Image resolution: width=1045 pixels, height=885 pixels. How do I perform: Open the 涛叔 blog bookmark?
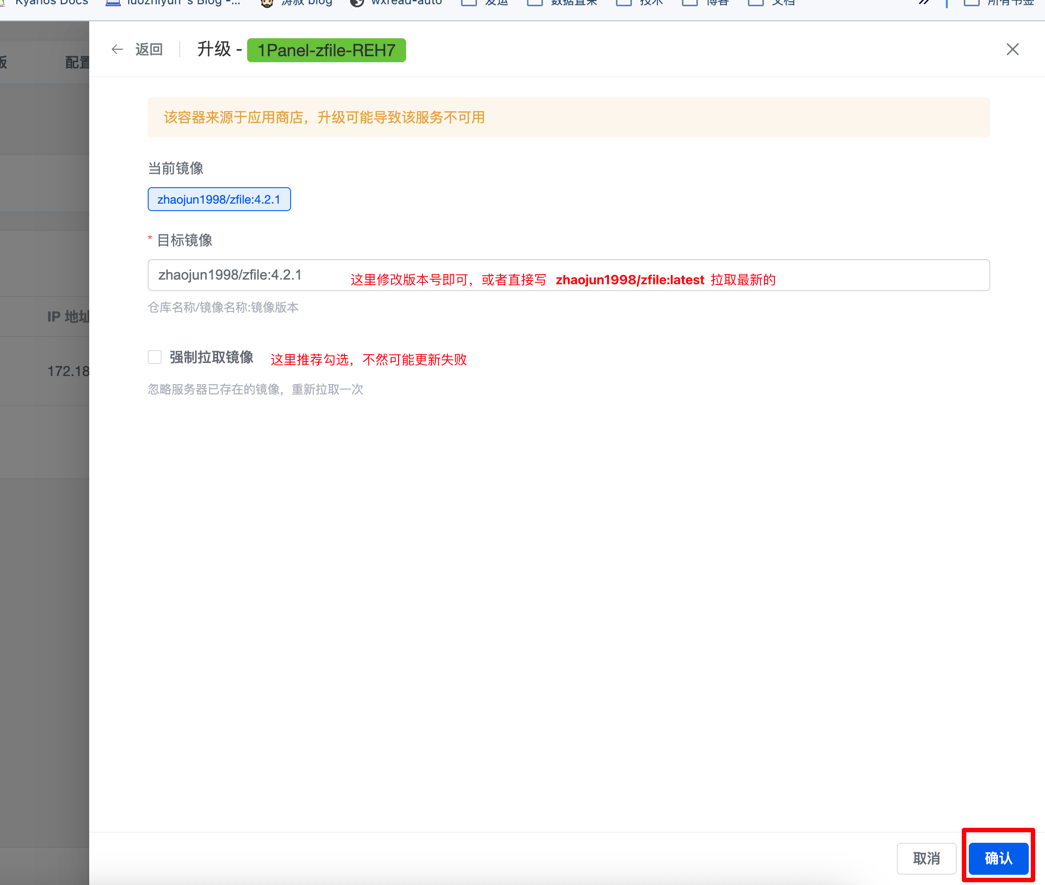click(x=296, y=3)
